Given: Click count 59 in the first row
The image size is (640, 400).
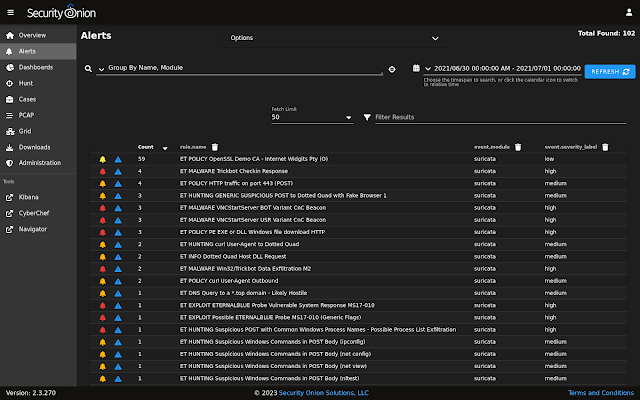Looking at the screenshot, I should pos(141,159).
